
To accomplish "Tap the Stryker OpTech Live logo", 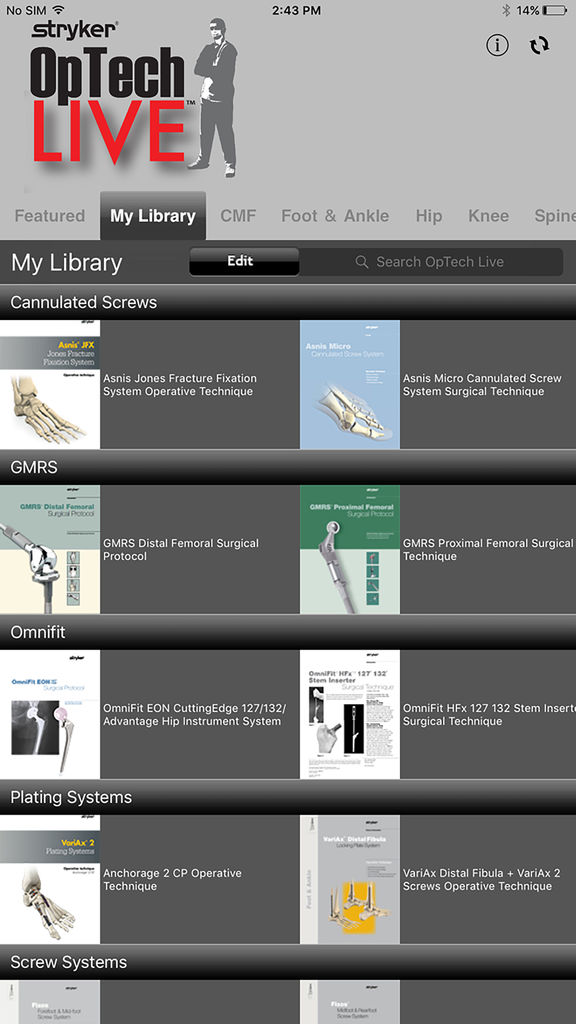I will [133, 99].
